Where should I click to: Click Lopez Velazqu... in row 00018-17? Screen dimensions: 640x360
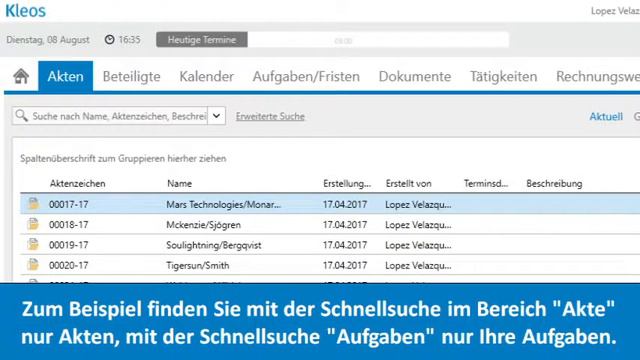[x=418, y=225]
